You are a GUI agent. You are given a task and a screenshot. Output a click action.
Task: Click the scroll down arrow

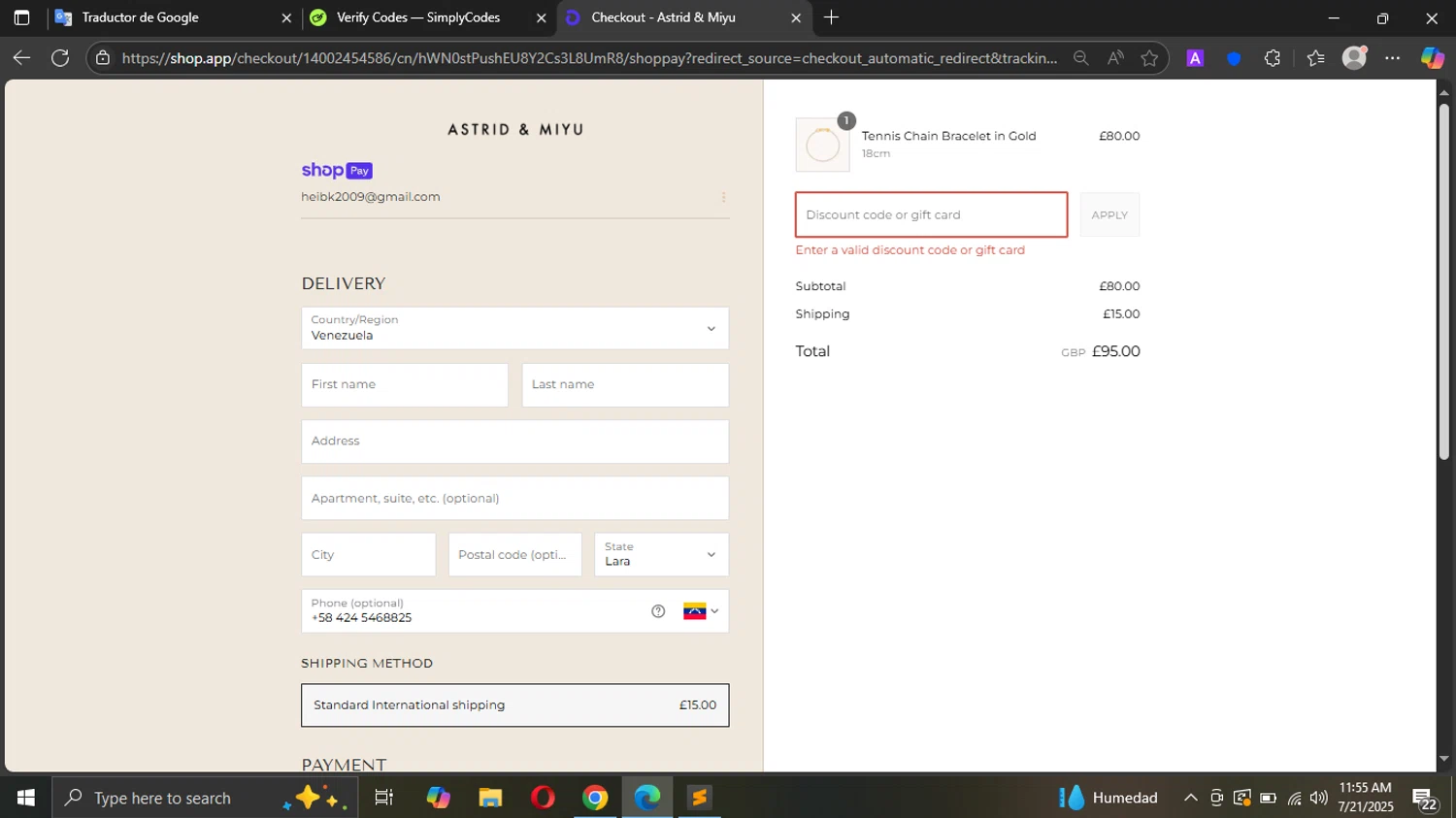click(1443, 759)
